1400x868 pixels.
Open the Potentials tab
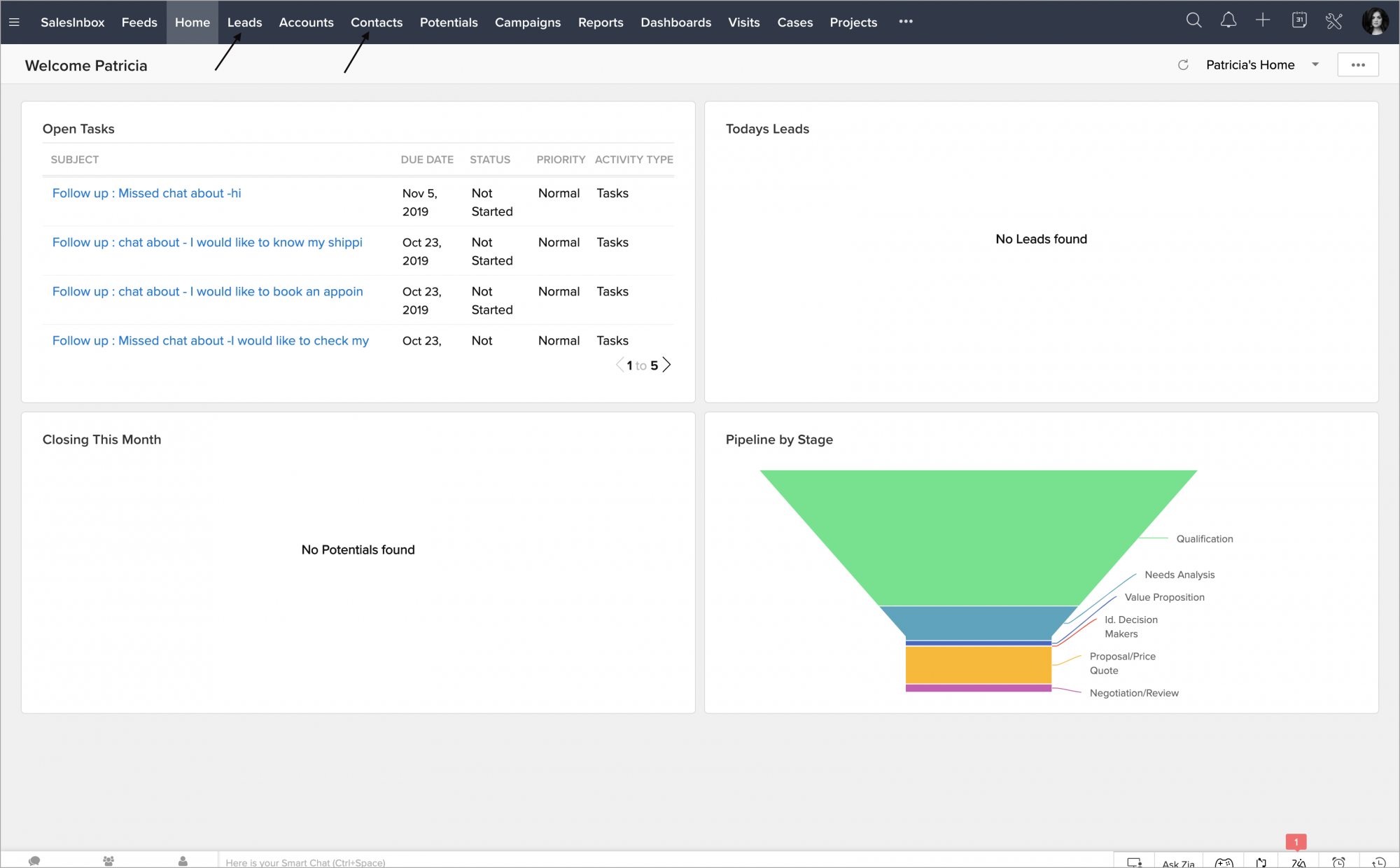(x=449, y=22)
